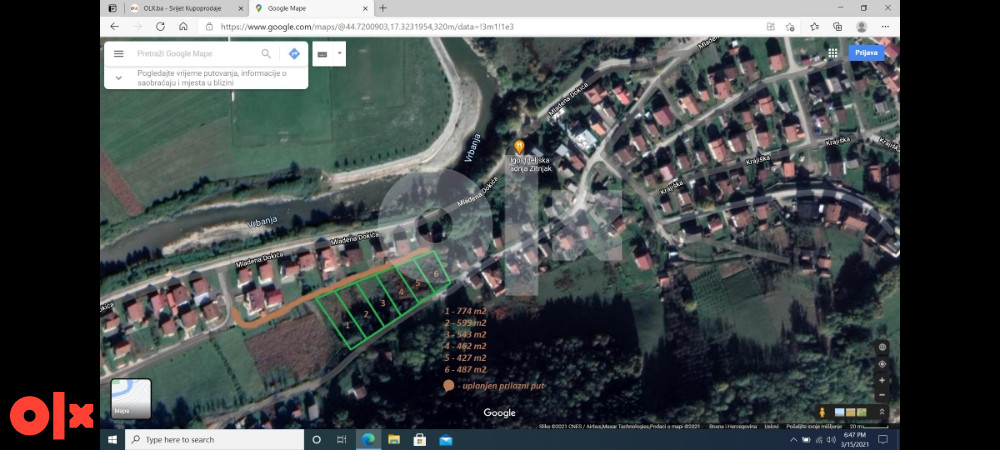This screenshot has height=450, width=1000.
Task: Show your location on the map
Action: tap(882, 364)
